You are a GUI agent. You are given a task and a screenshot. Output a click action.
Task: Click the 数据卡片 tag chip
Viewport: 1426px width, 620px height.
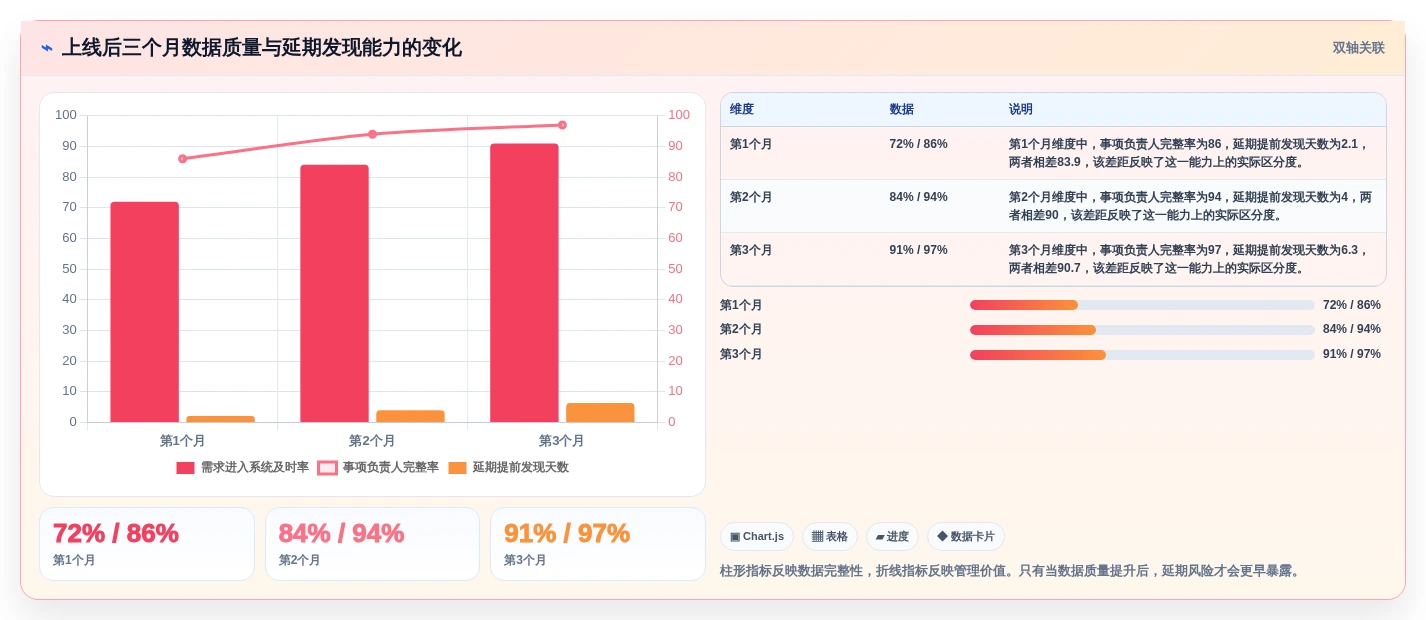(x=966, y=537)
